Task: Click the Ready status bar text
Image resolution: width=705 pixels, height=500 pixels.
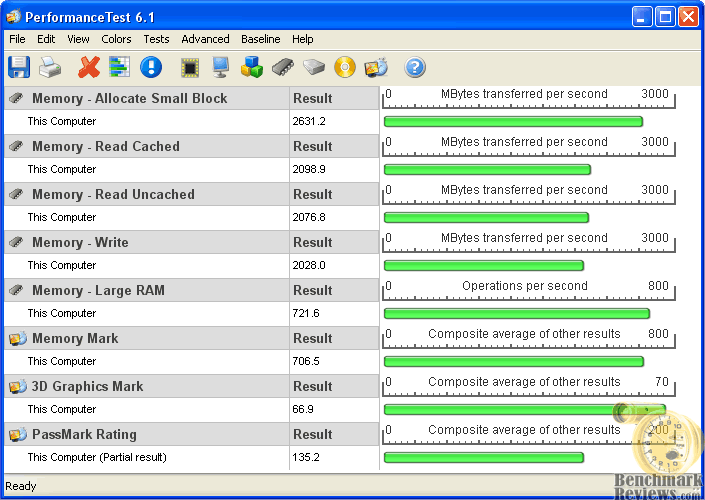Action: [x=21, y=487]
